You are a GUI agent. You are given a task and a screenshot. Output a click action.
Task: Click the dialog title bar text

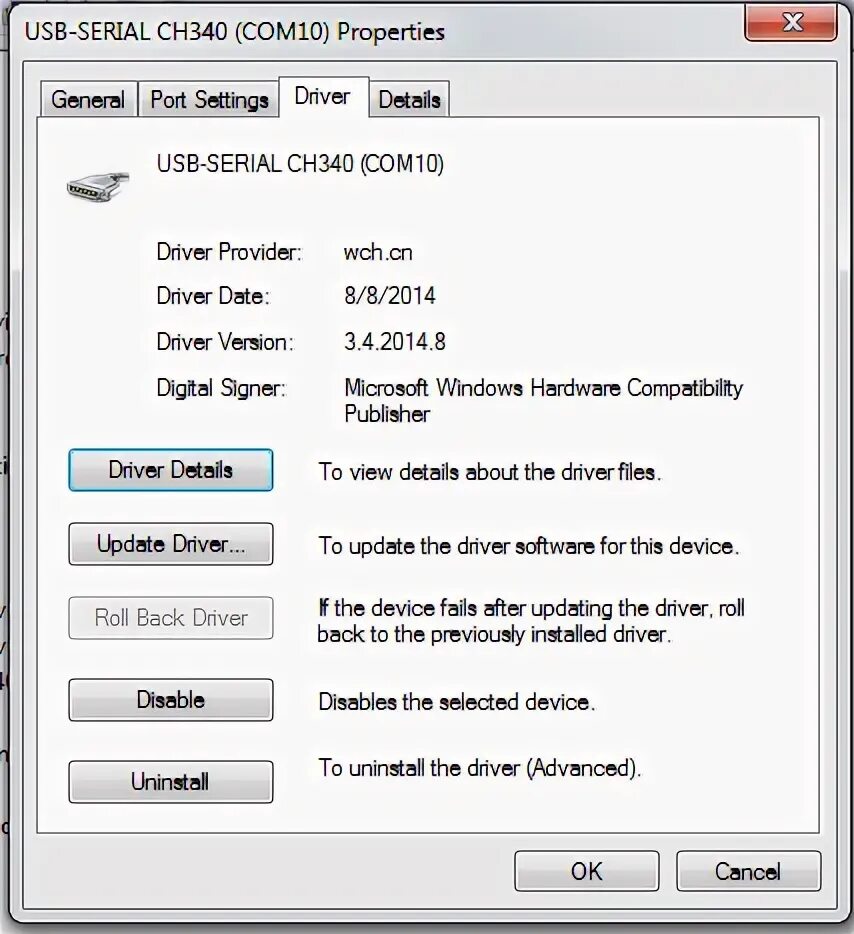(x=235, y=32)
